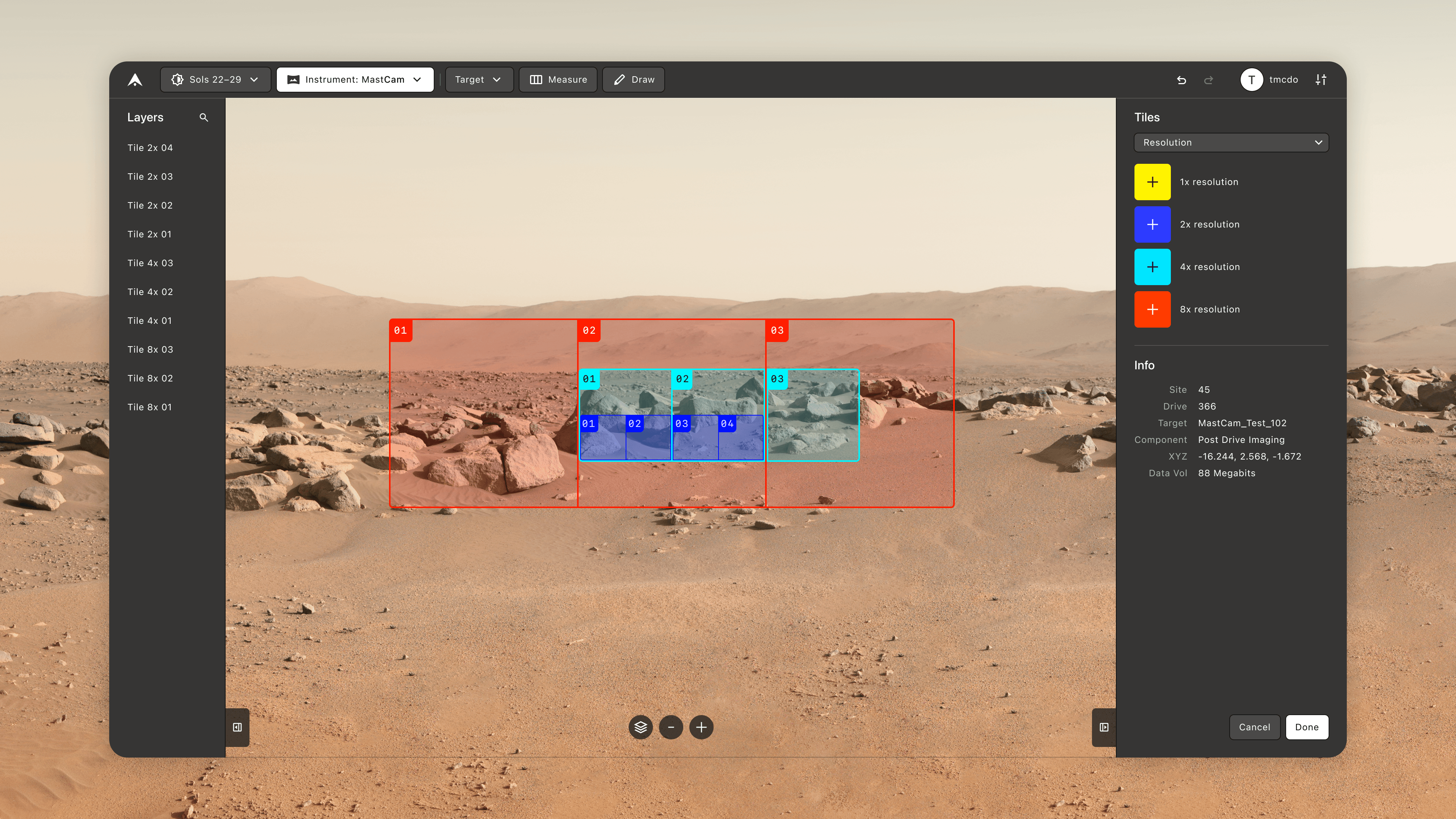Click the undo arrow icon
Image resolution: width=1456 pixels, height=819 pixels.
(1181, 80)
